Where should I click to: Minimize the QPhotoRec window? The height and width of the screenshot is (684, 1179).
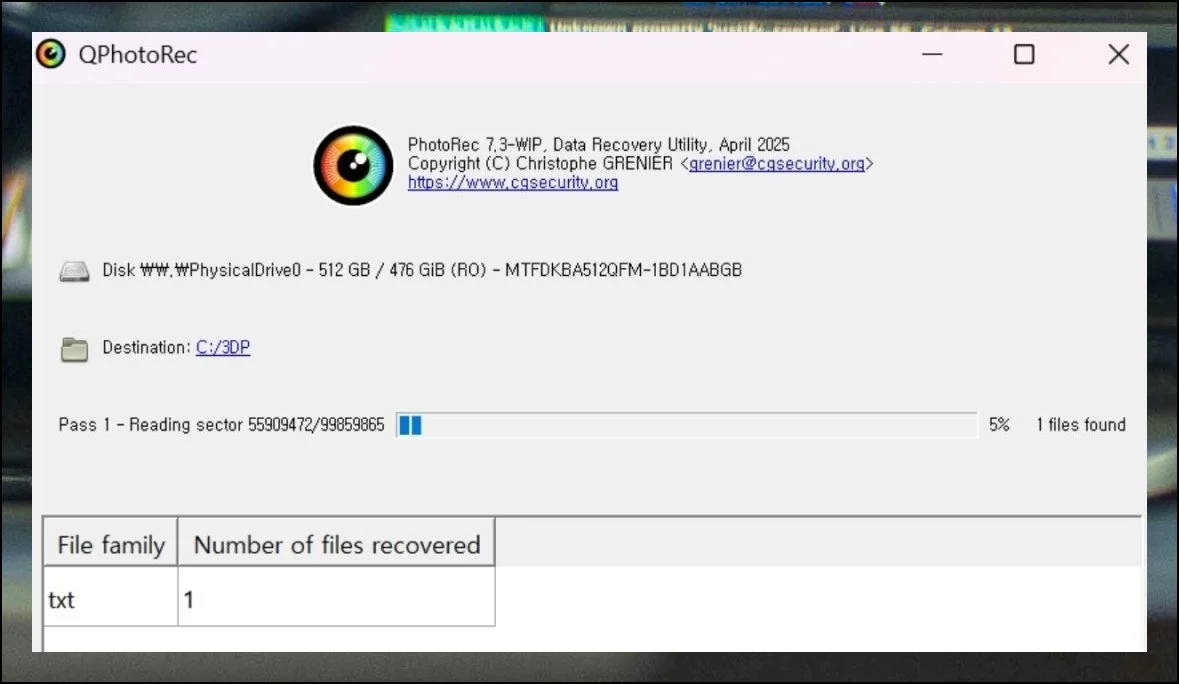pos(932,54)
